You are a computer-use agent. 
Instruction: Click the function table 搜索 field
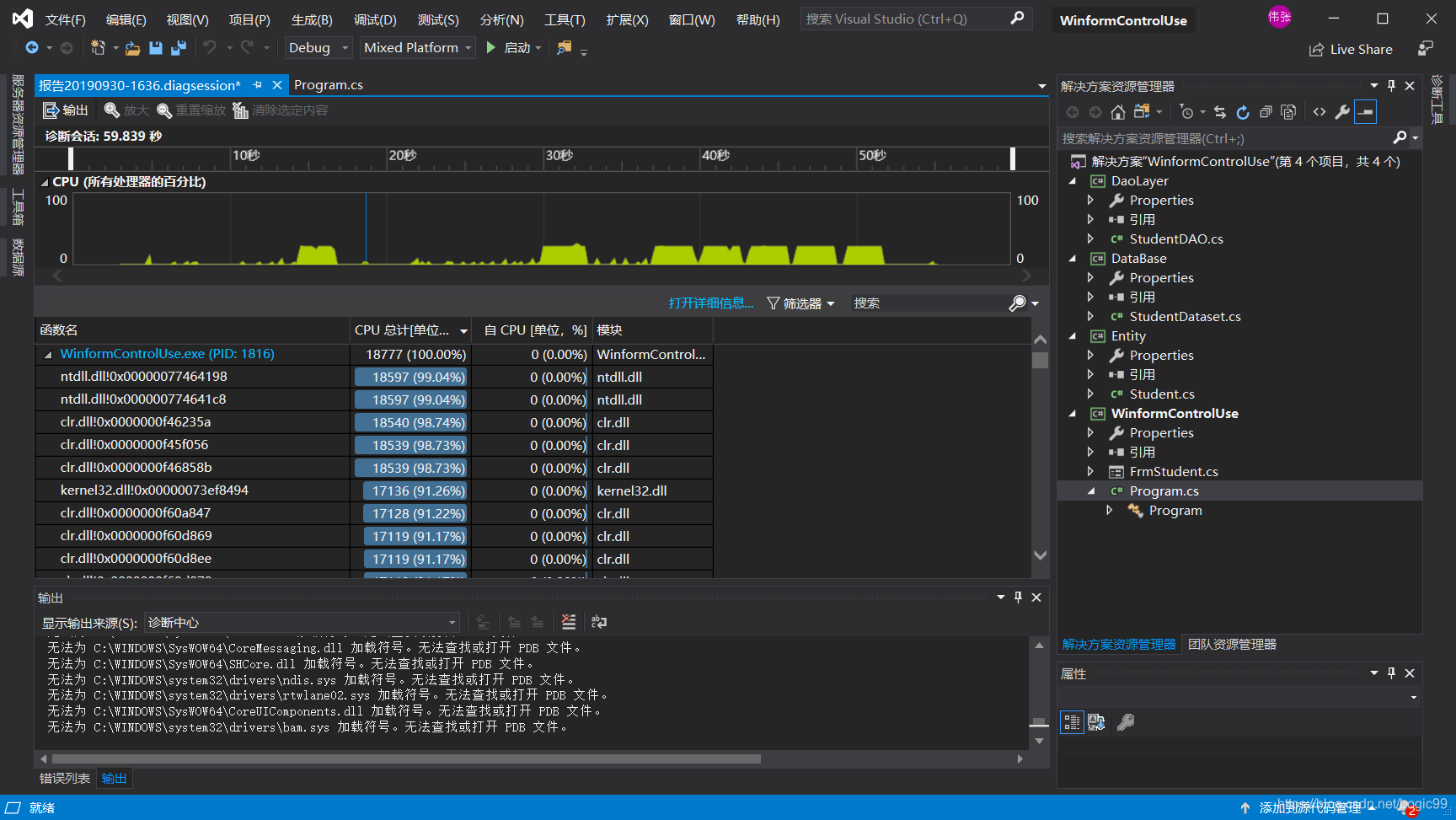[928, 303]
